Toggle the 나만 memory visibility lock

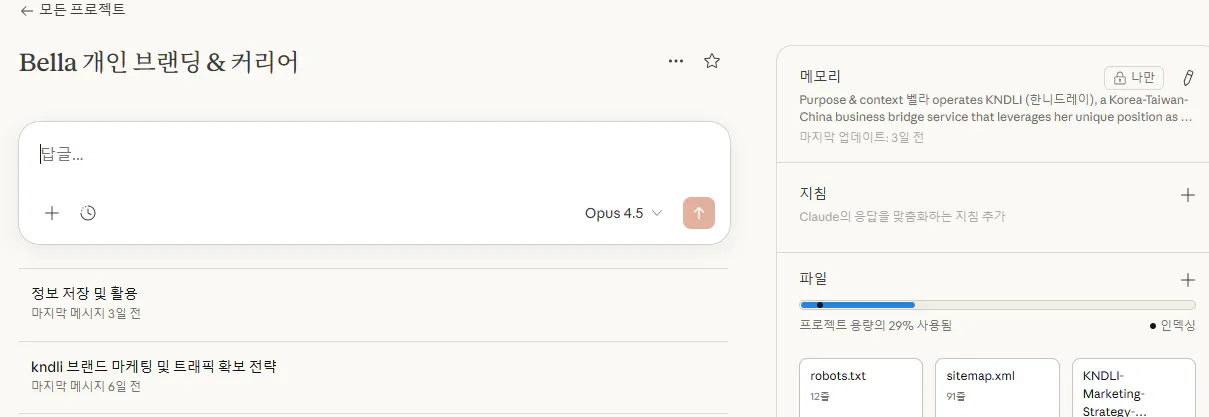pyautogui.click(x=1134, y=77)
